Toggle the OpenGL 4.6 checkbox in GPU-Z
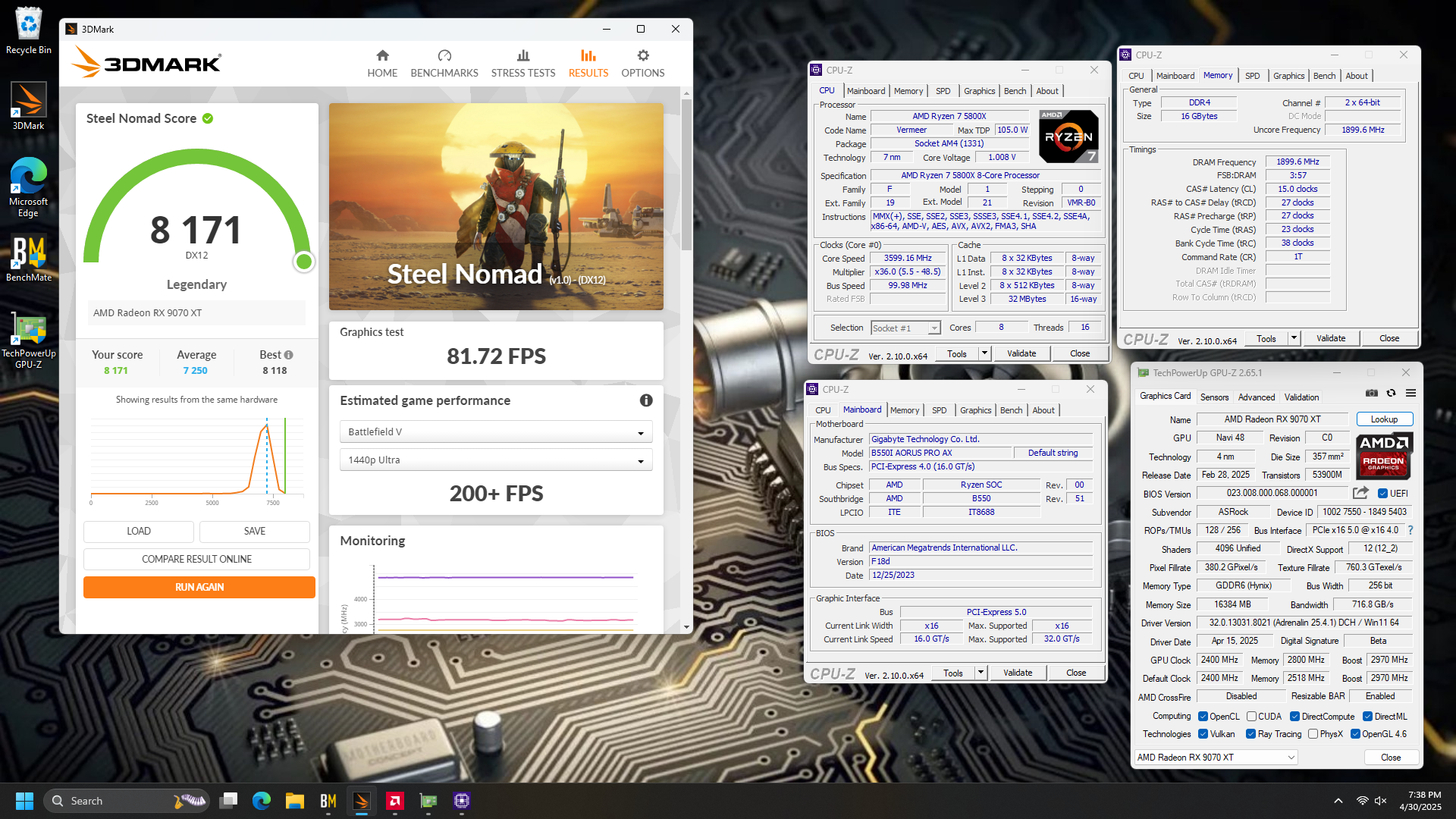The height and width of the screenshot is (819, 1456). pyautogui.click(x=1355, y=734)
